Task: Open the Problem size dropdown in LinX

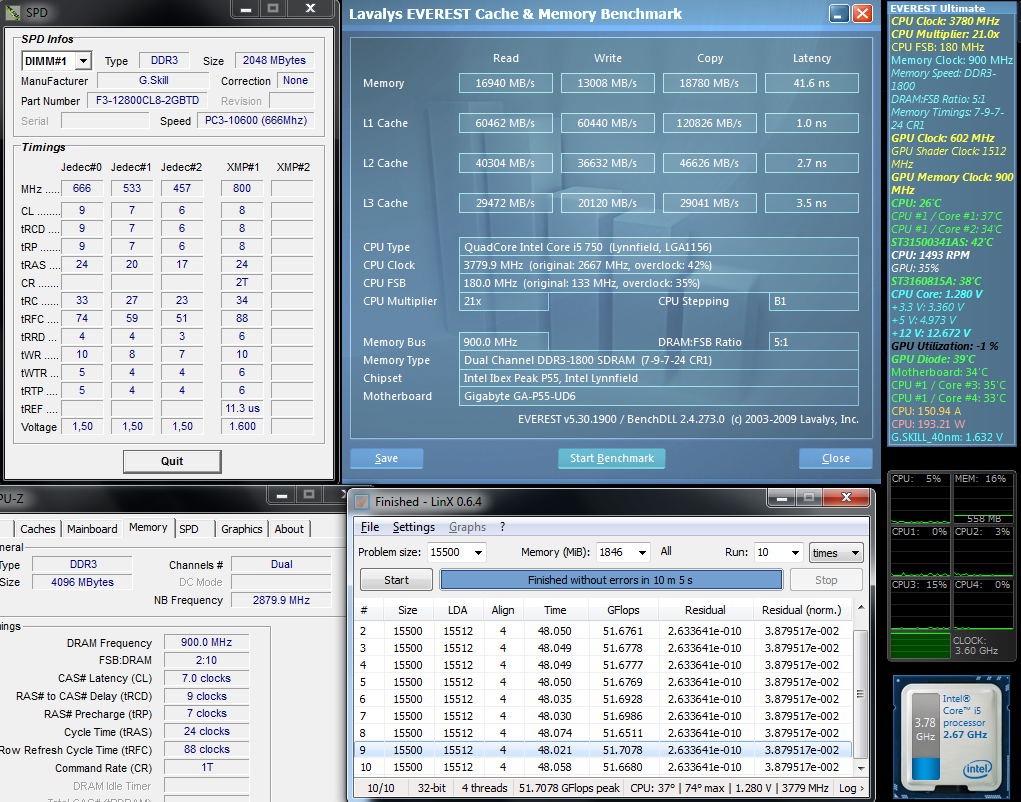Action: tap(478, 553)
